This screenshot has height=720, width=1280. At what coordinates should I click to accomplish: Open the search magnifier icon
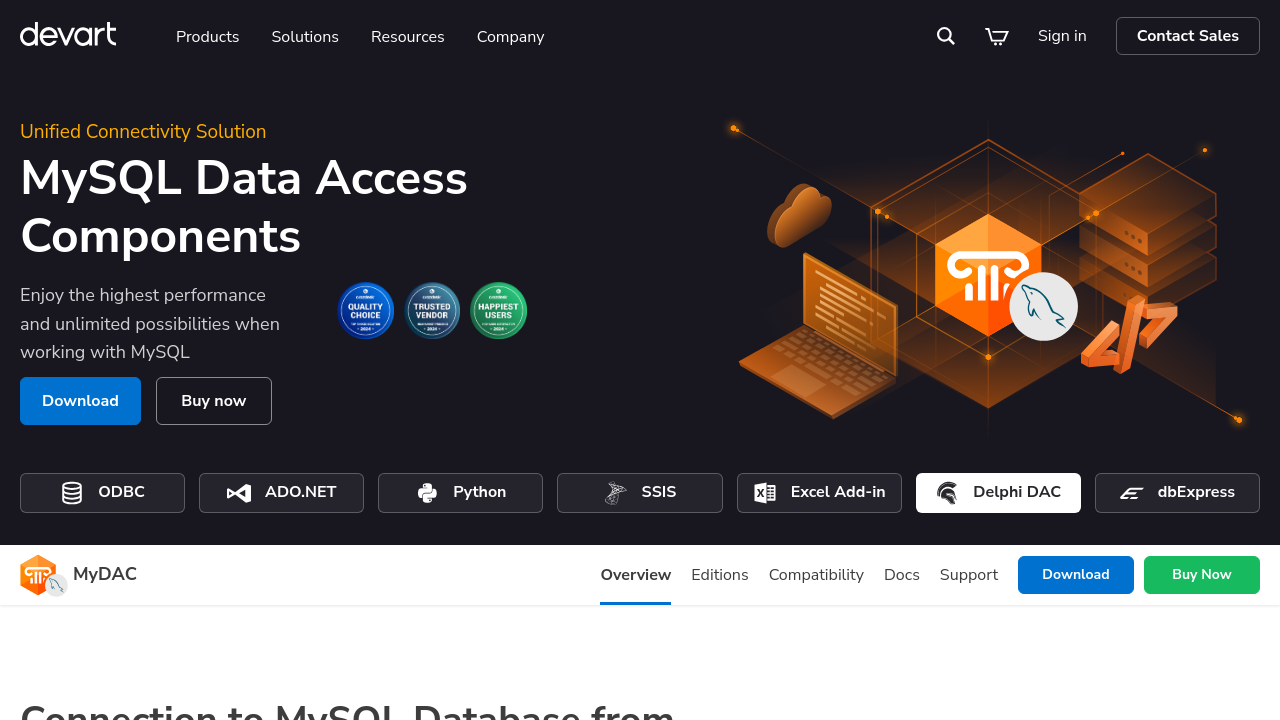click(x=946, y=36)
